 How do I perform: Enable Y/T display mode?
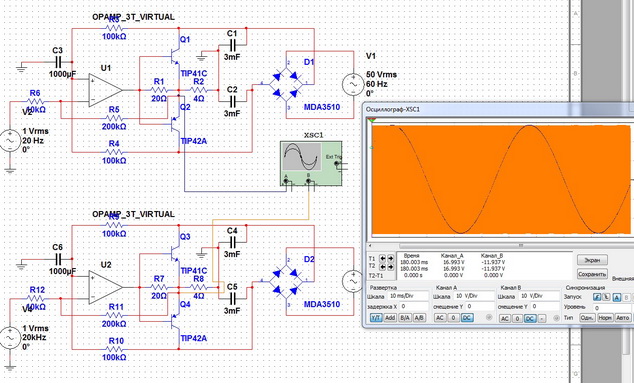pos(376,318)
